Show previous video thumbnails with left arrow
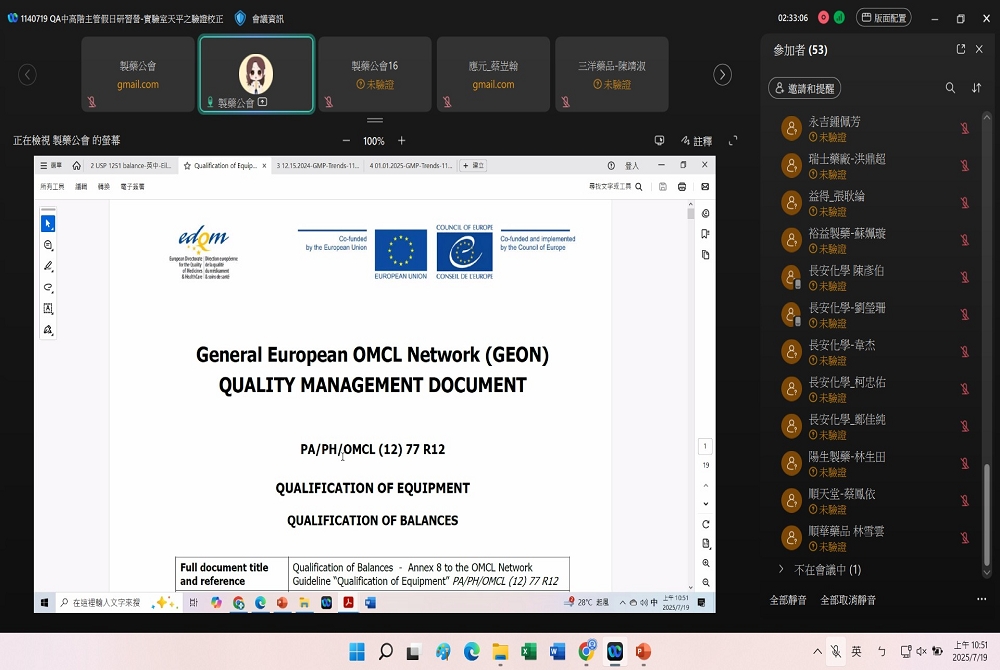The width and height of the screenshot is (1000, 670). click(x=27, y=75)
